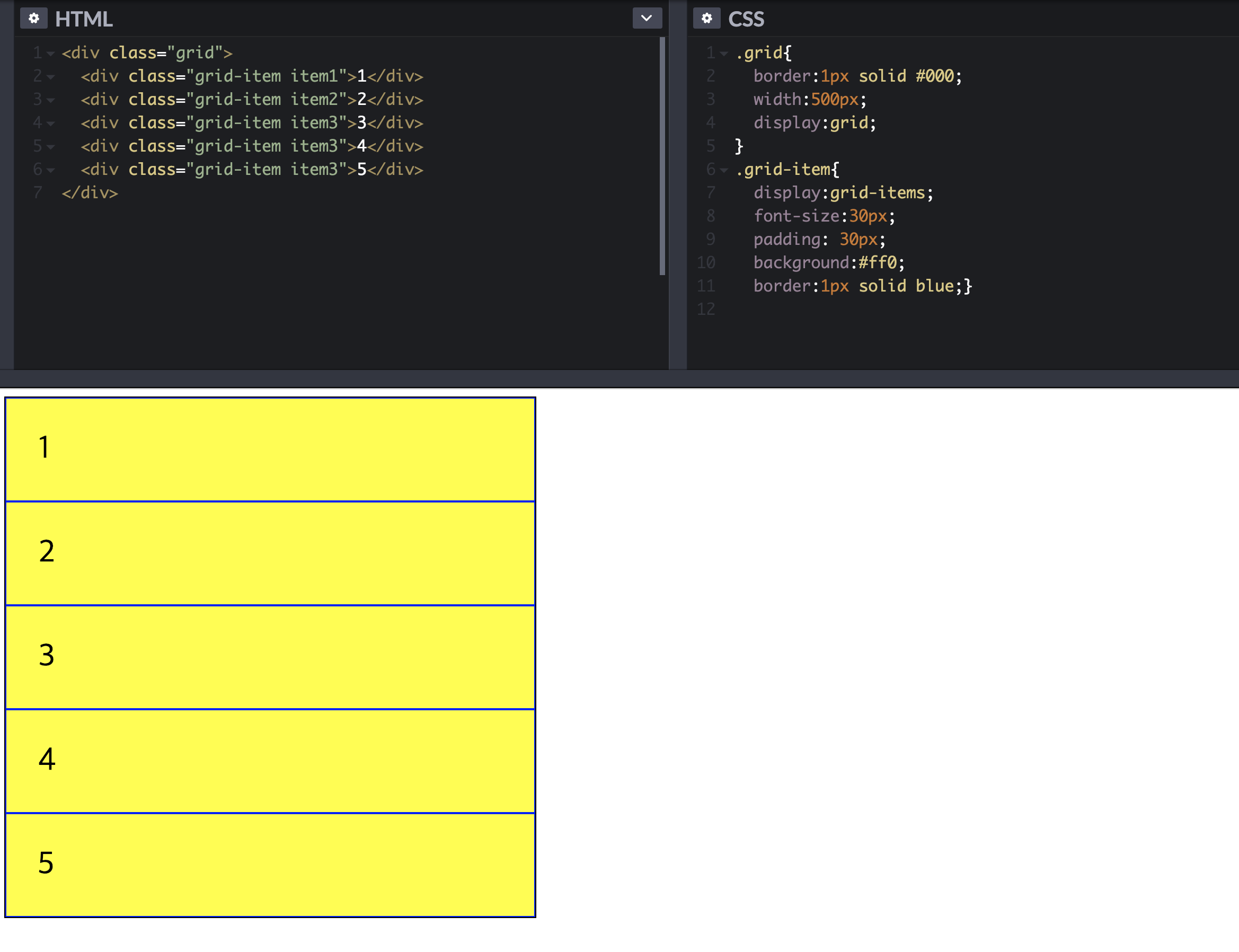1239x952 pixels.
Task: Collapse the grid div fold arrow on HTML line 1
Action: pyautogui.click(x=51, y=54)
